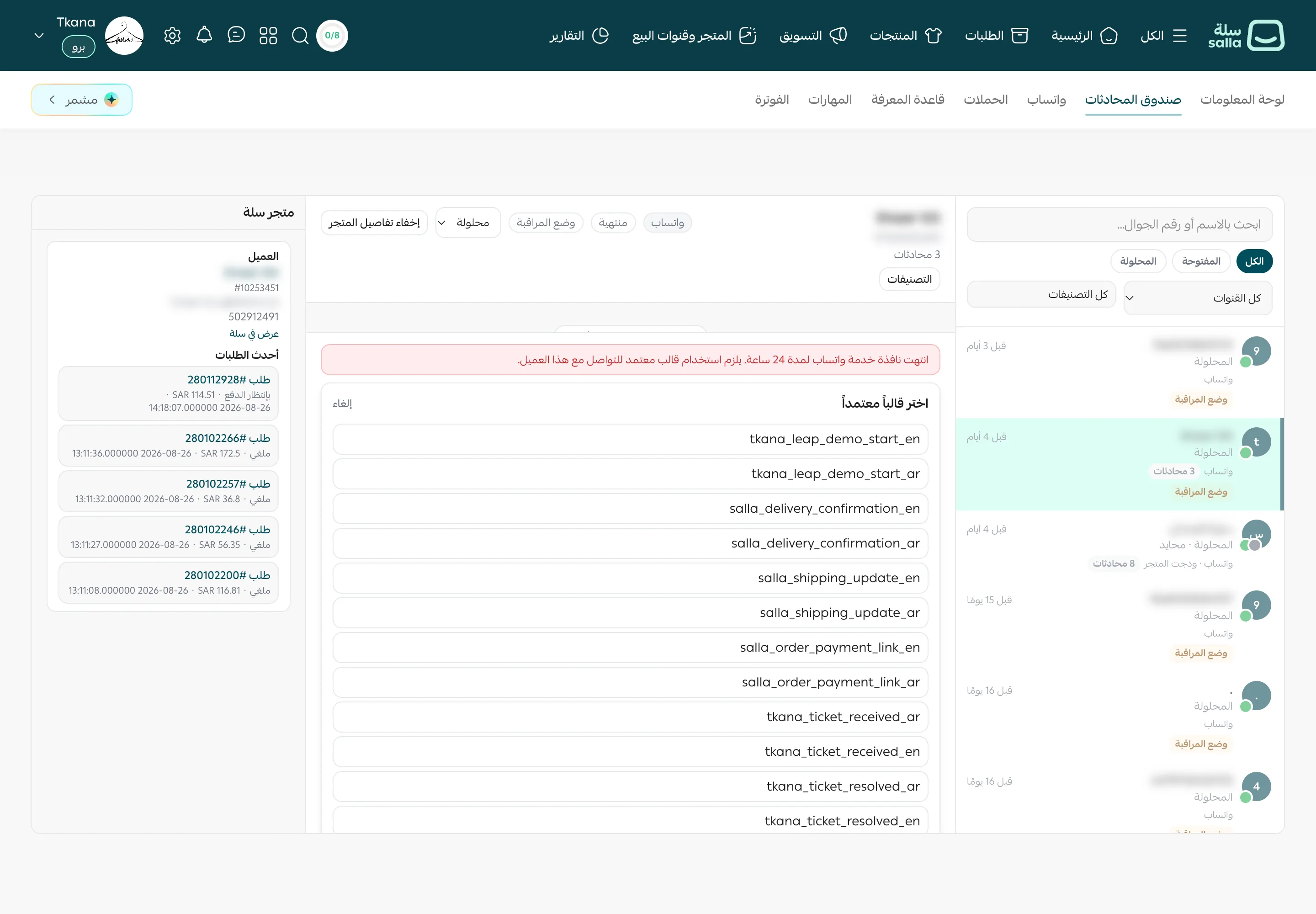
Task: Switch to المهارات tab
Action: (830, 100)
